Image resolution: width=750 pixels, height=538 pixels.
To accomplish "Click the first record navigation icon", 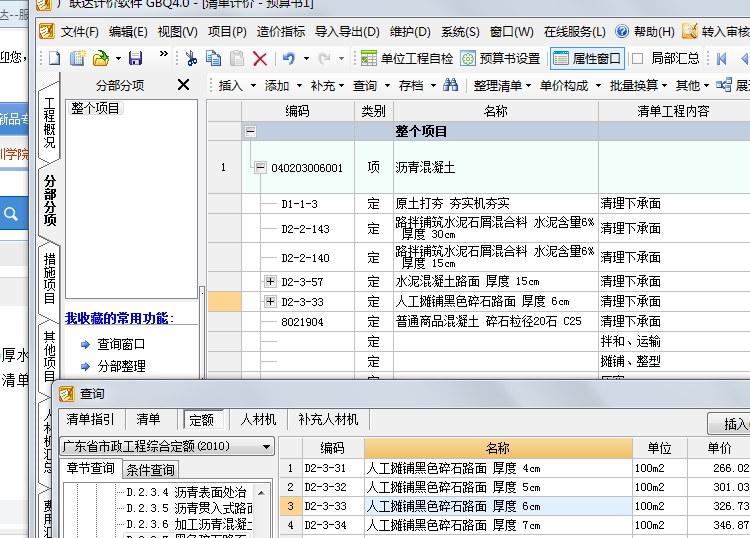I will (x=722, y=58).
